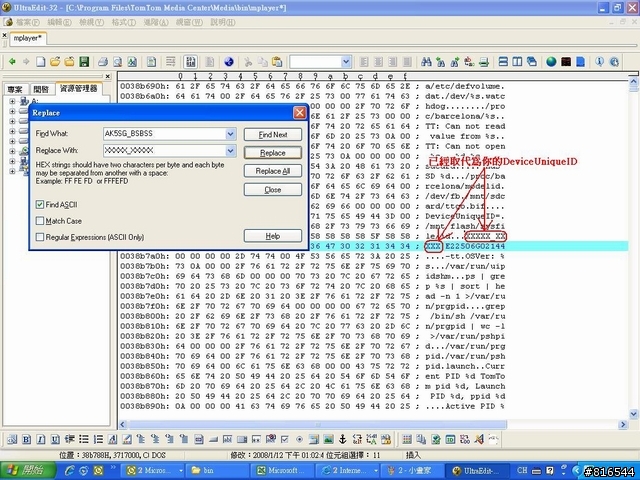Click the Bold B icon in bottom toolbar

coord(27,439)
